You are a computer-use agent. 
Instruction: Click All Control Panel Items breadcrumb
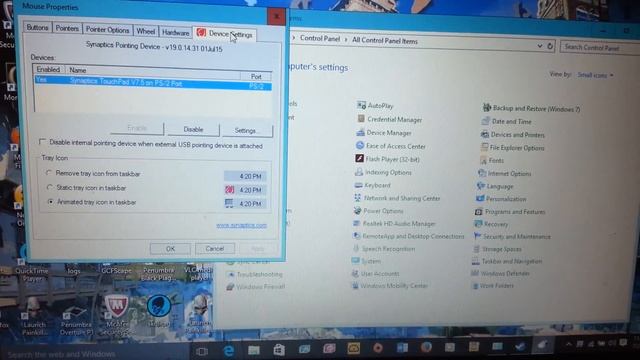point(384,40)
